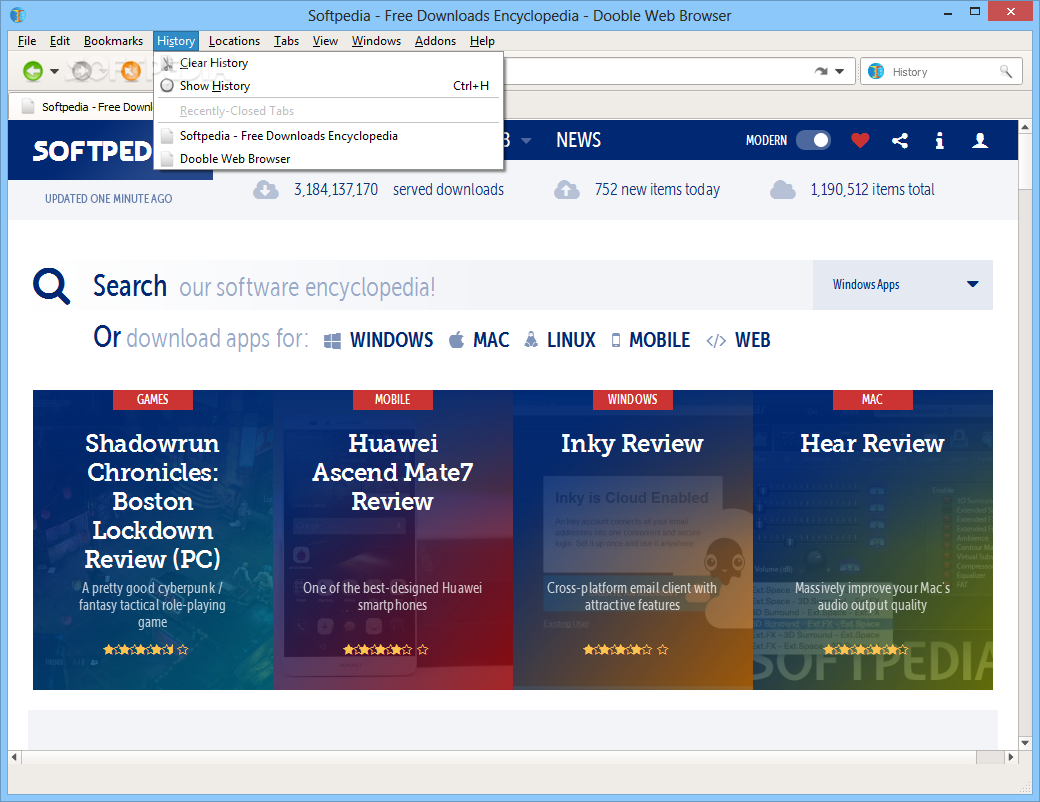Open the Edit menu

[60, 40]
